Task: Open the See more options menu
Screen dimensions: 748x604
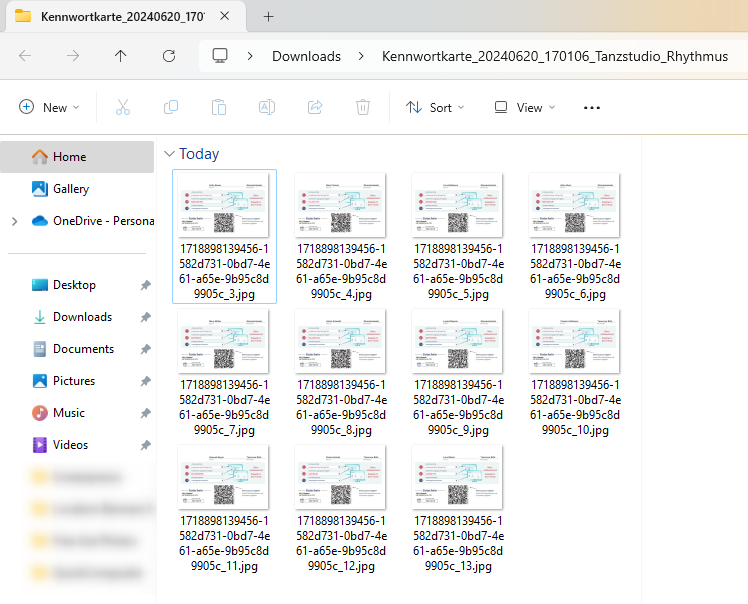Action: click(x=592, y=108)
